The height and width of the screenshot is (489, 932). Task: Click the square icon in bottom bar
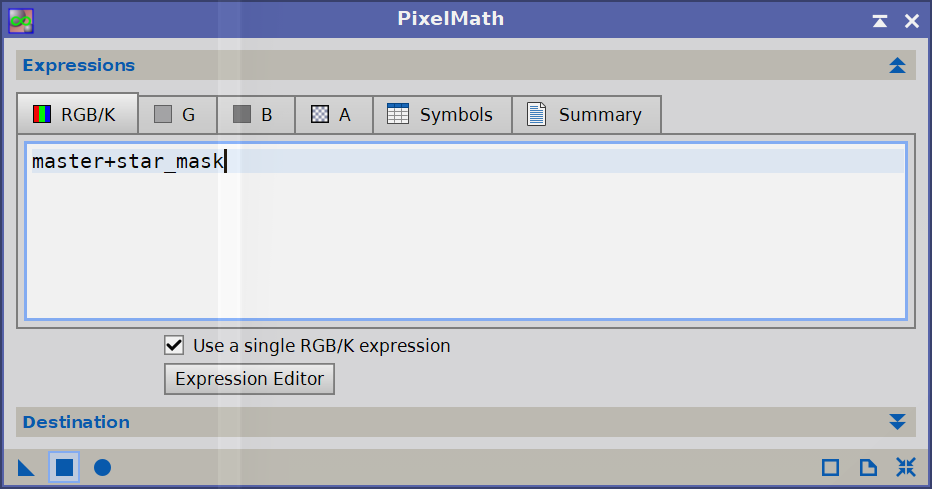click(x=830, y=467)
